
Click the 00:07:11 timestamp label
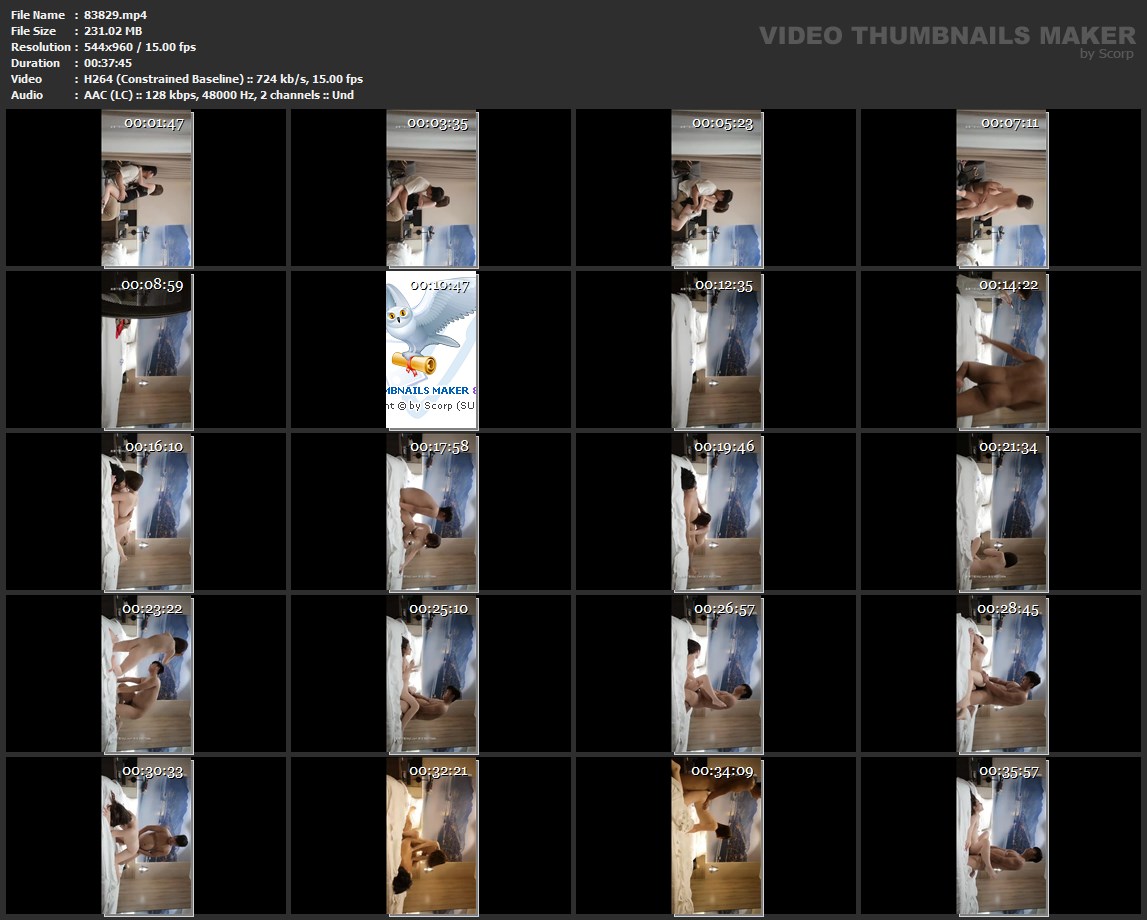point(1008,123)
